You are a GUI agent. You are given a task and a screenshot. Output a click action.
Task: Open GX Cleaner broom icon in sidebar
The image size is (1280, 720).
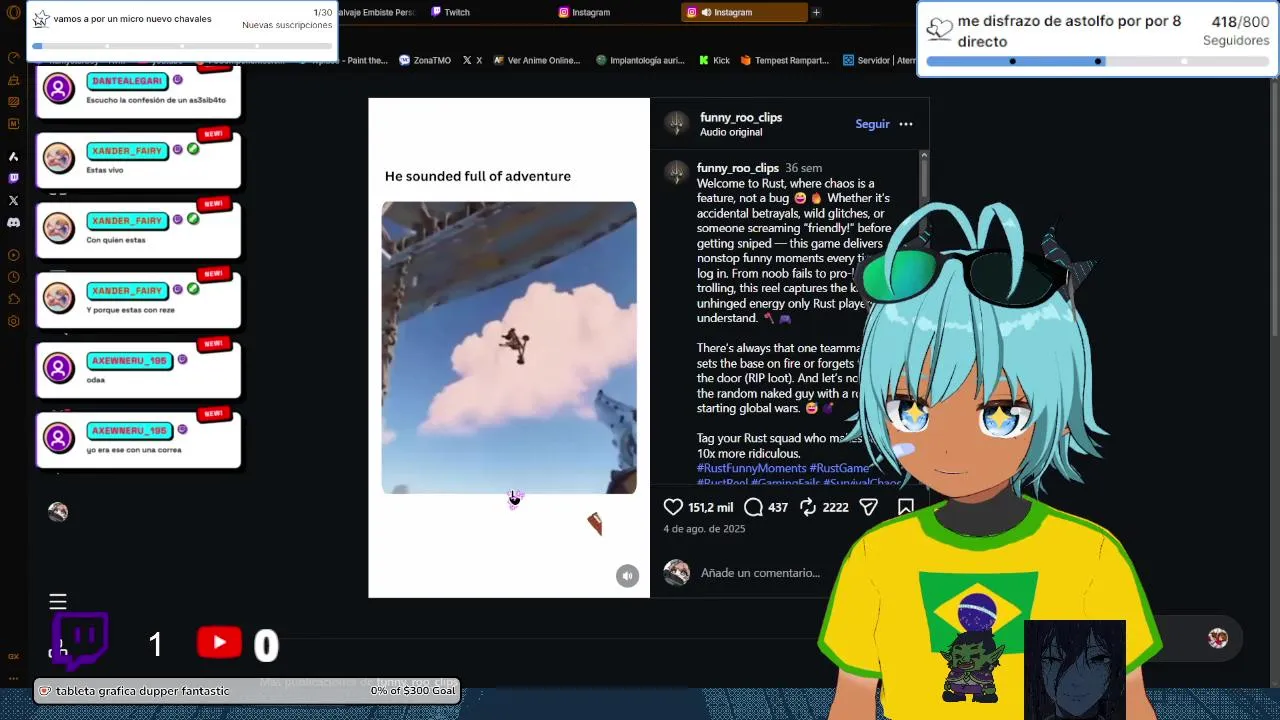(14, 80)
